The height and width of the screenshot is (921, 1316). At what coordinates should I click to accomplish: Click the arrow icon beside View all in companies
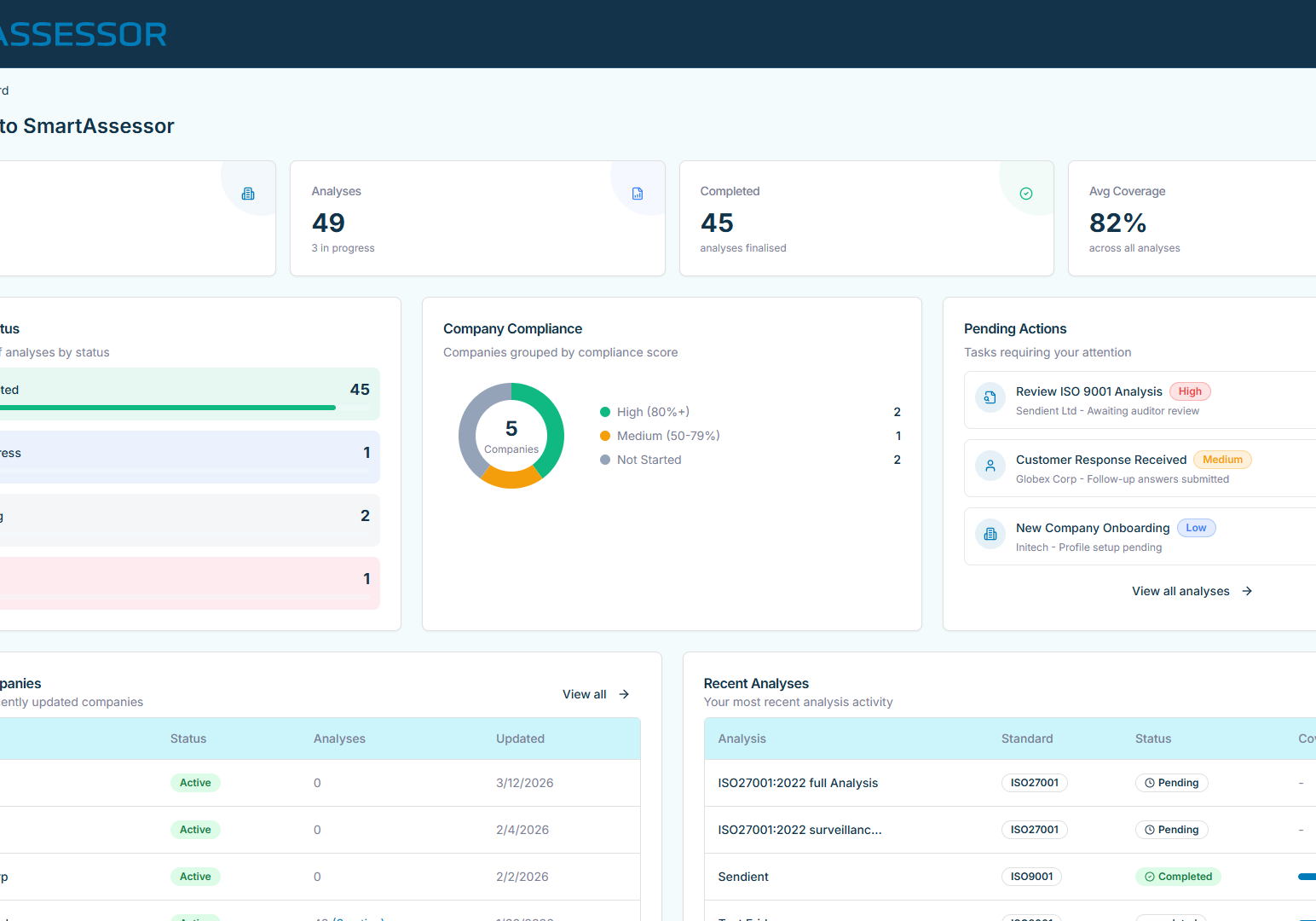click(x=623, y=694)
